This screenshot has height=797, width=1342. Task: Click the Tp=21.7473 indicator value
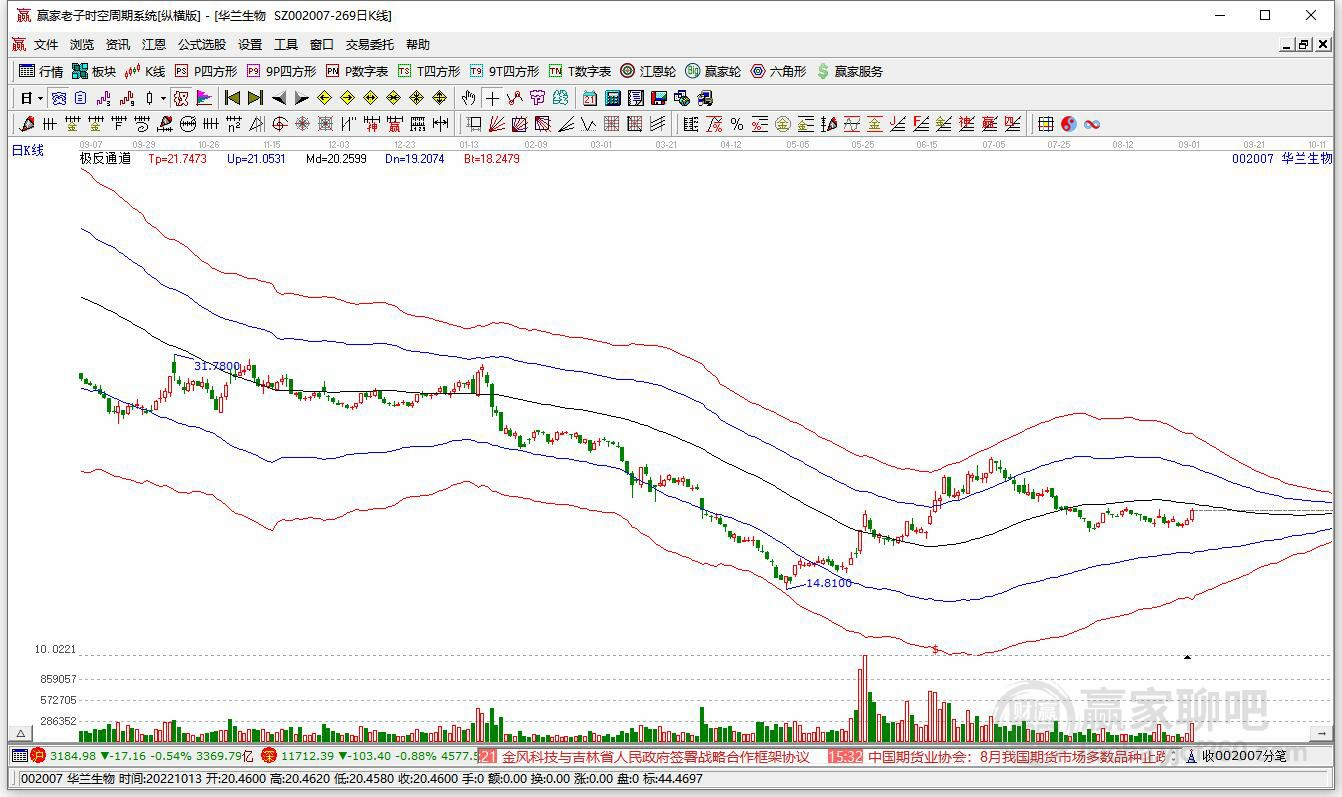(x=178, y=158)
